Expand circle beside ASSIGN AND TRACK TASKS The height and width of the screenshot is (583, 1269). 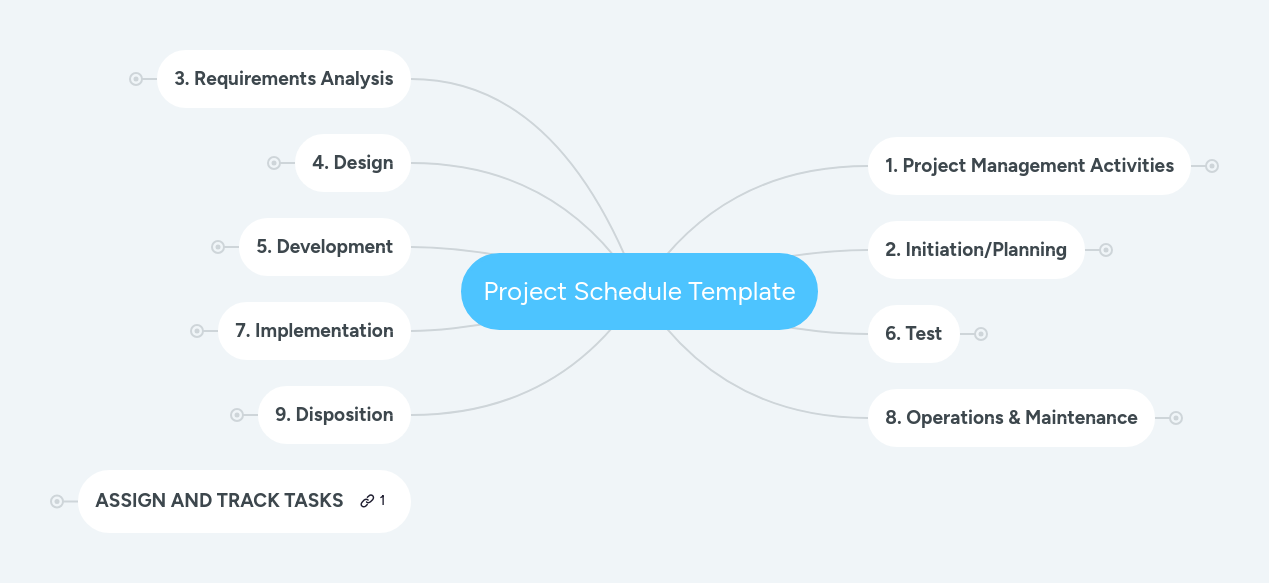[x=57, y=502]
